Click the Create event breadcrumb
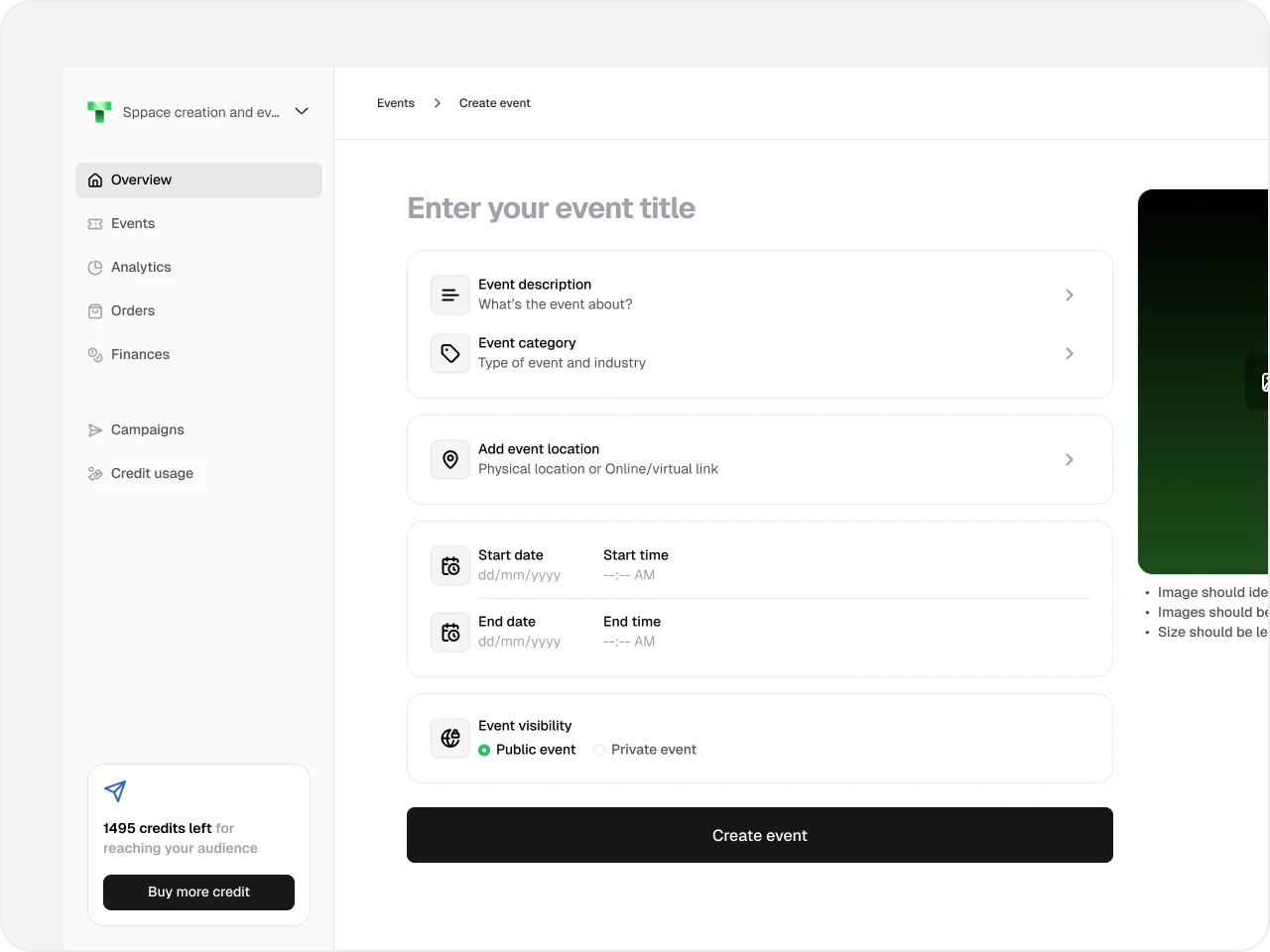Image resolution: width=1270 pixels, height=952 pixels. 495,103
